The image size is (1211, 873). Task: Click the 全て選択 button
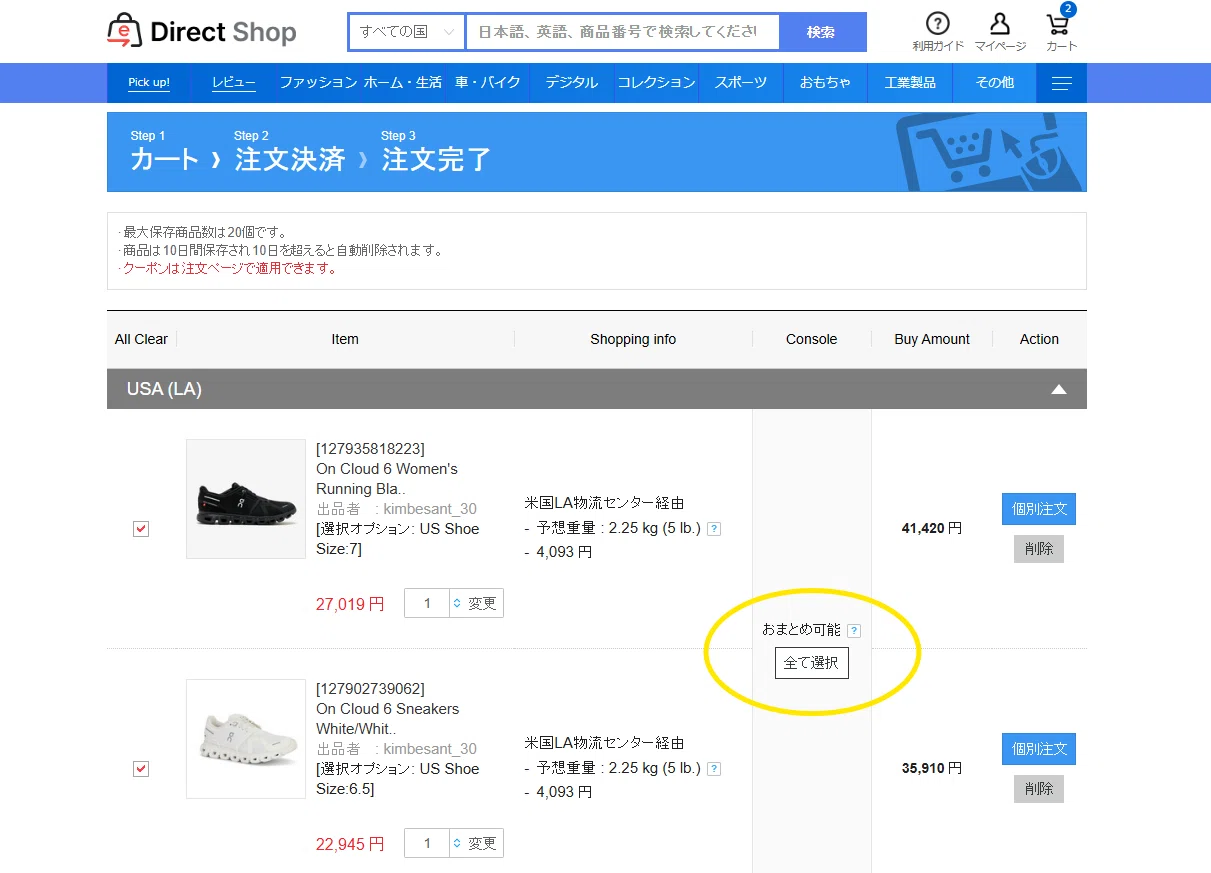(812, 663)
